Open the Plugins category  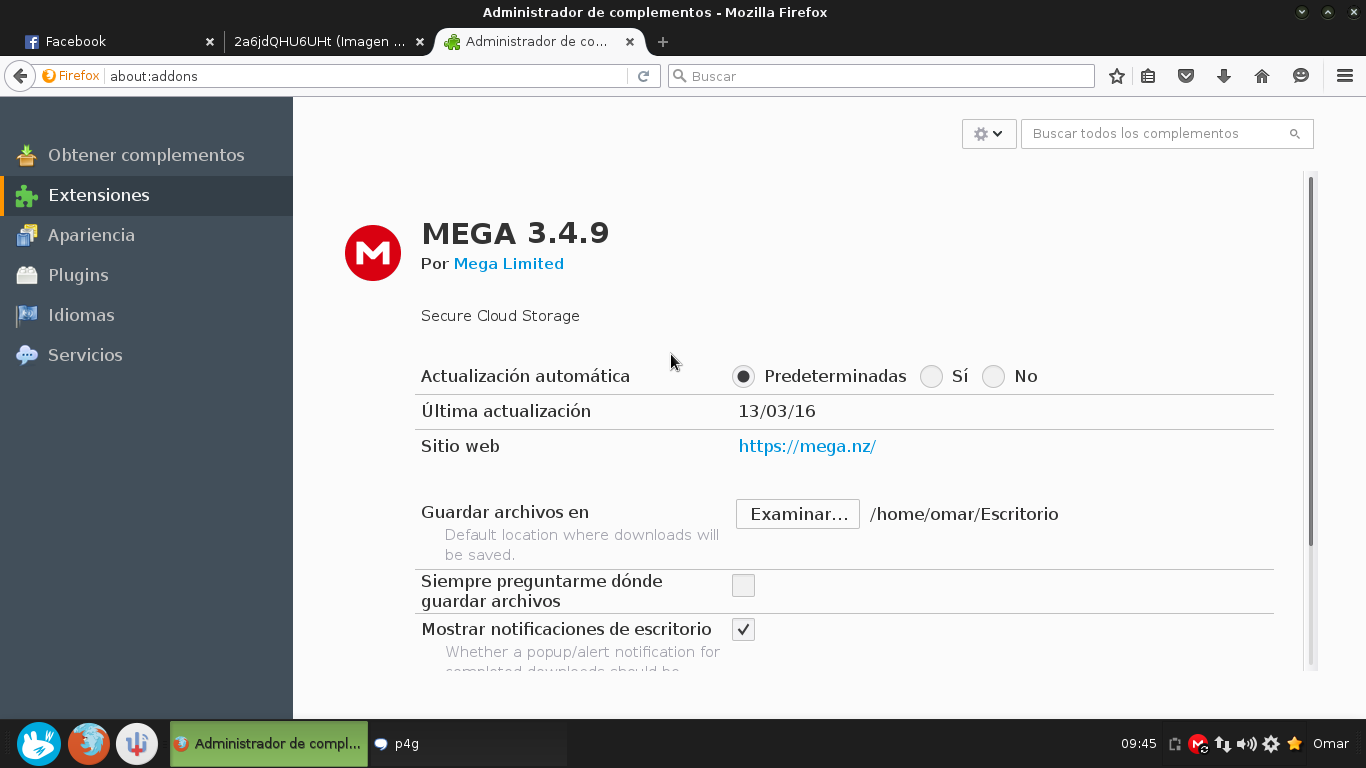(x=146, y=275)
